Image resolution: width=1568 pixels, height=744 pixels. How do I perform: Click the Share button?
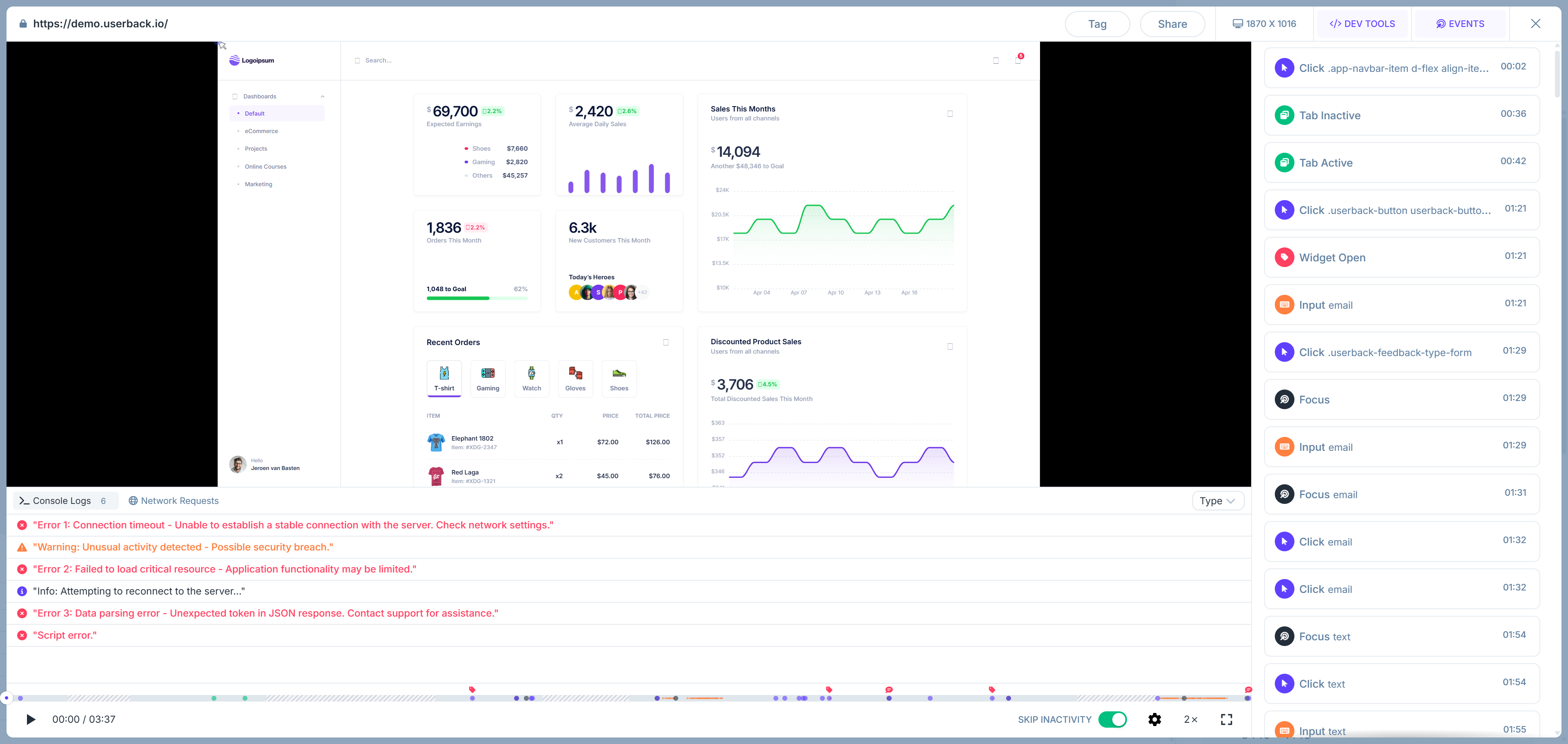click(1172, 24)
